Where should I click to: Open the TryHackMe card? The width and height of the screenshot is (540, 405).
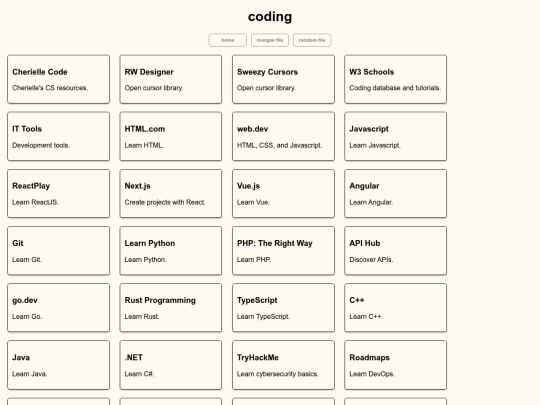[283, 365]
